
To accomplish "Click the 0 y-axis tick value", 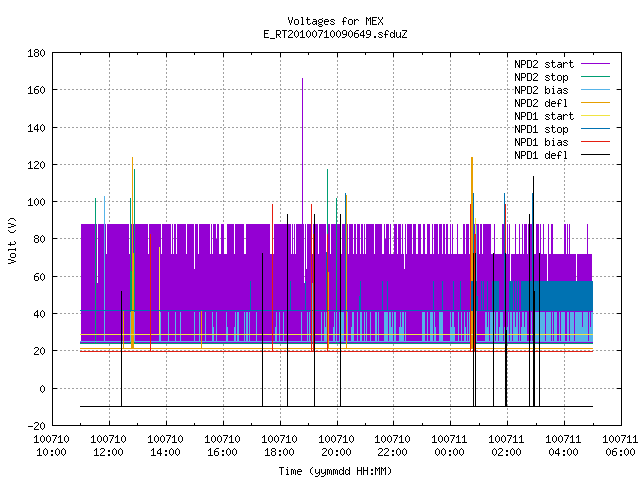I will [42, 389].
